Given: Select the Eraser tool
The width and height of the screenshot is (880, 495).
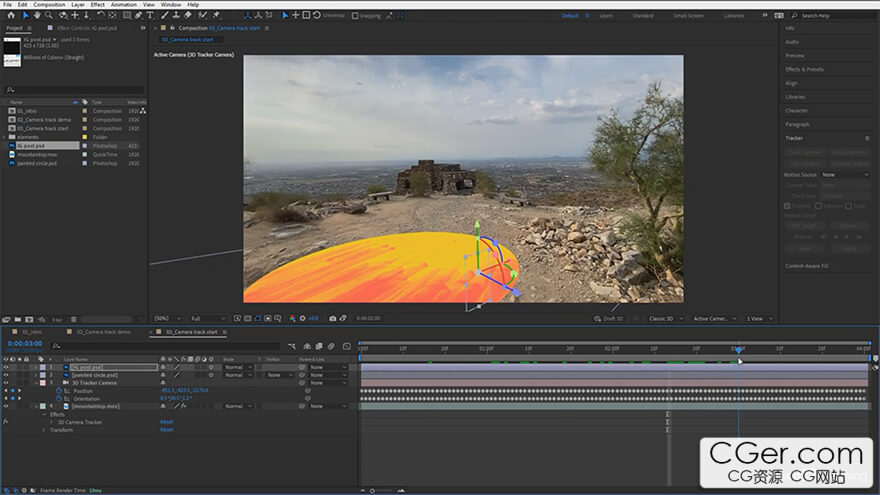Looking at the screenshot, I should 188,15.
